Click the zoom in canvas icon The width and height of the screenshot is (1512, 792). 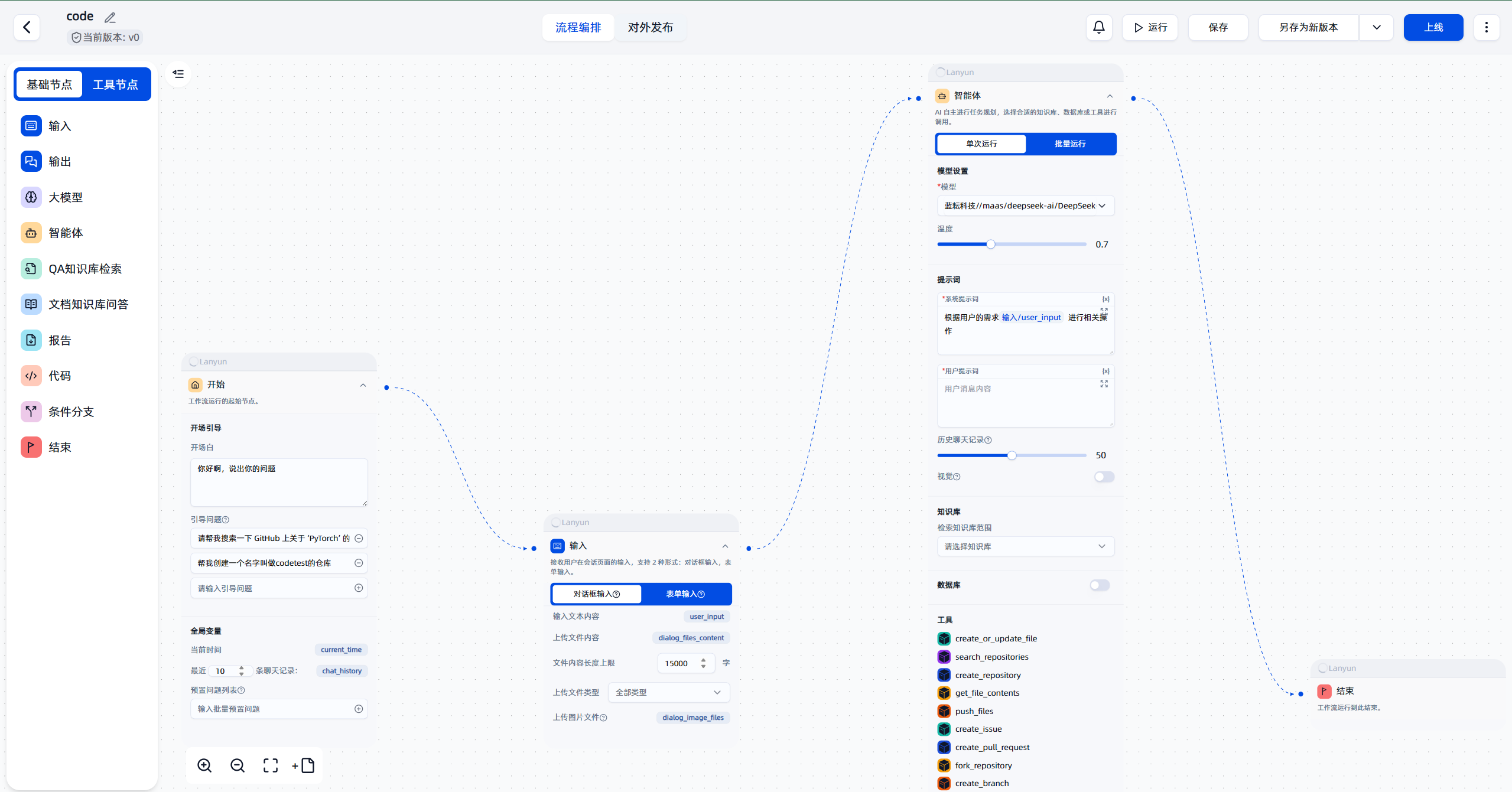pyautogui.click(x=204, y=765)
